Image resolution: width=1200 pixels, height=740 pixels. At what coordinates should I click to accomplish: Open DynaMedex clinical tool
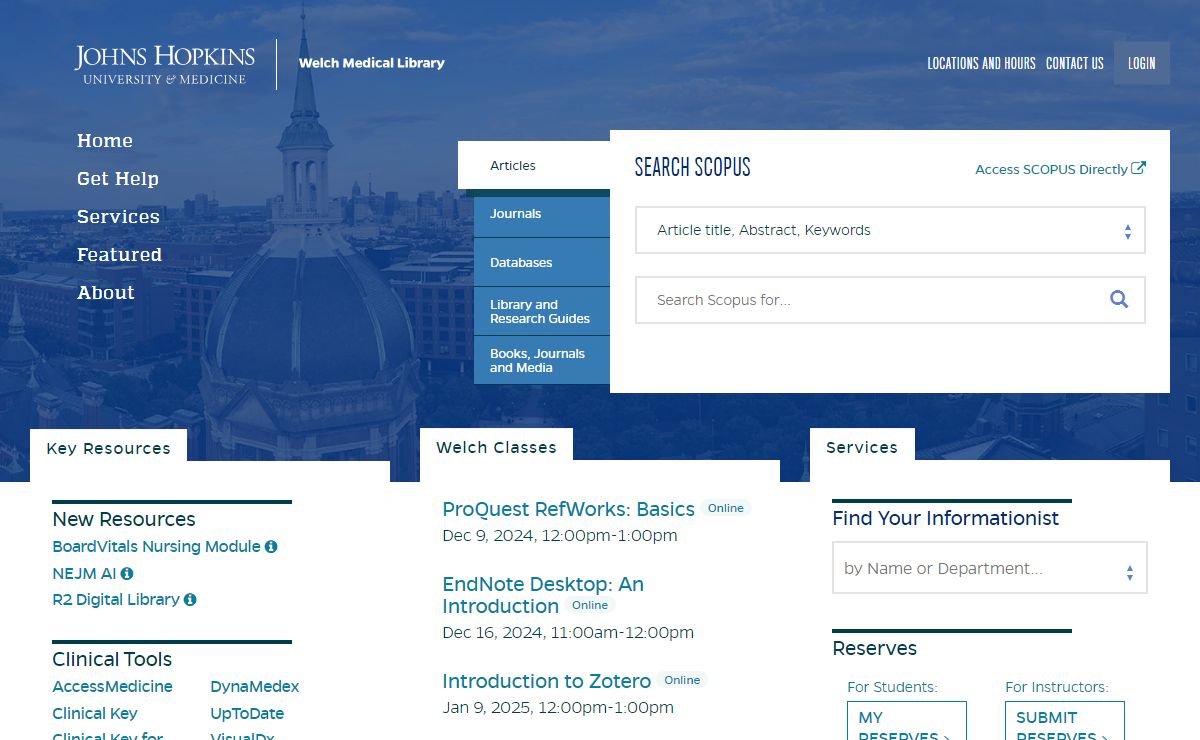point(255,687)
